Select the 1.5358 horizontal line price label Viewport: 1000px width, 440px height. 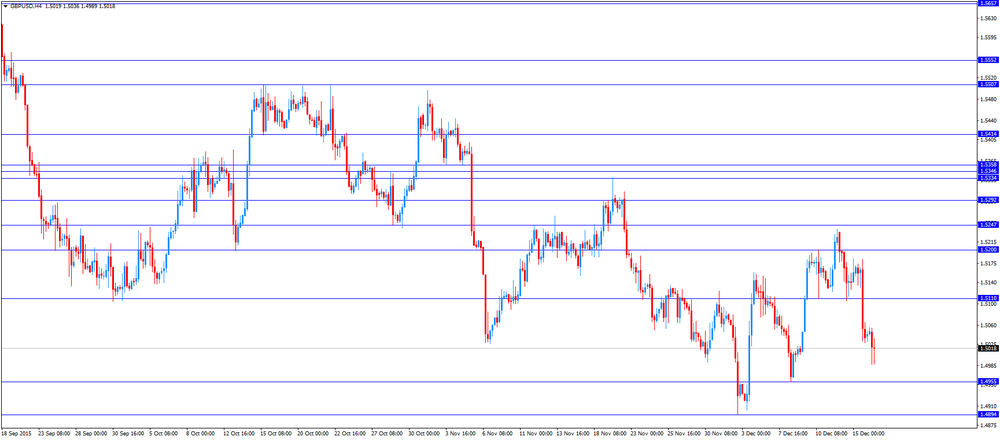click(x=988, y=165)
